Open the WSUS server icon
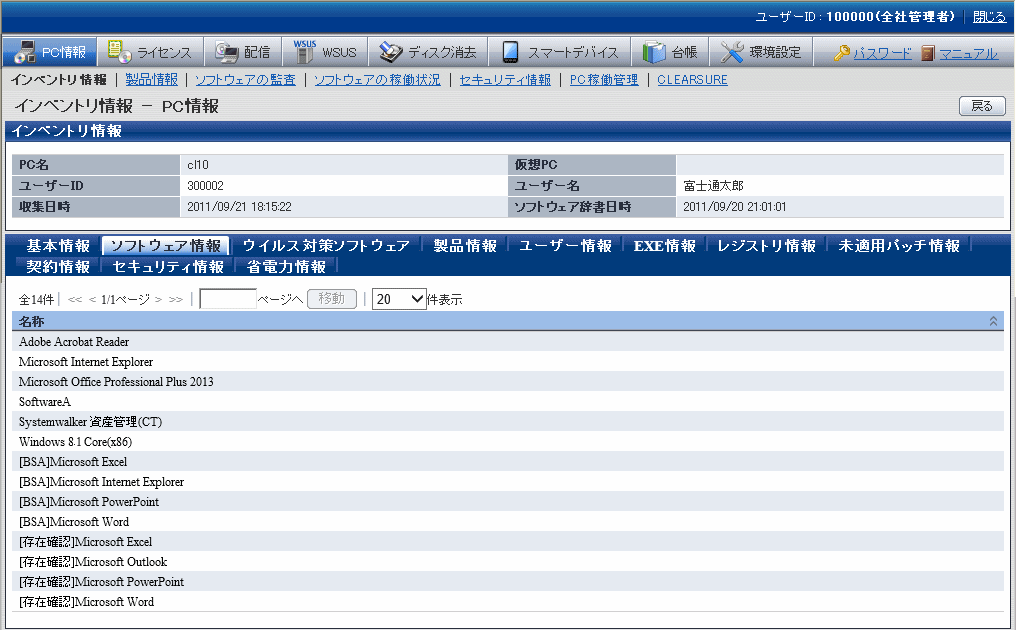The width and height of the screenshot is (1016, 630). (305, 52)
